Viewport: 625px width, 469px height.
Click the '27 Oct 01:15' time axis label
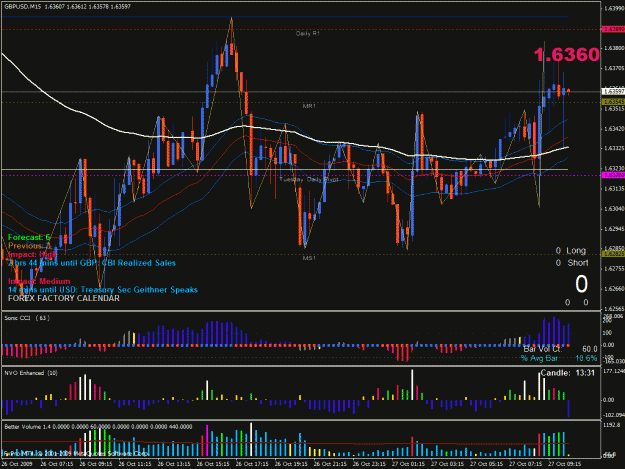(x=408, y=464)
